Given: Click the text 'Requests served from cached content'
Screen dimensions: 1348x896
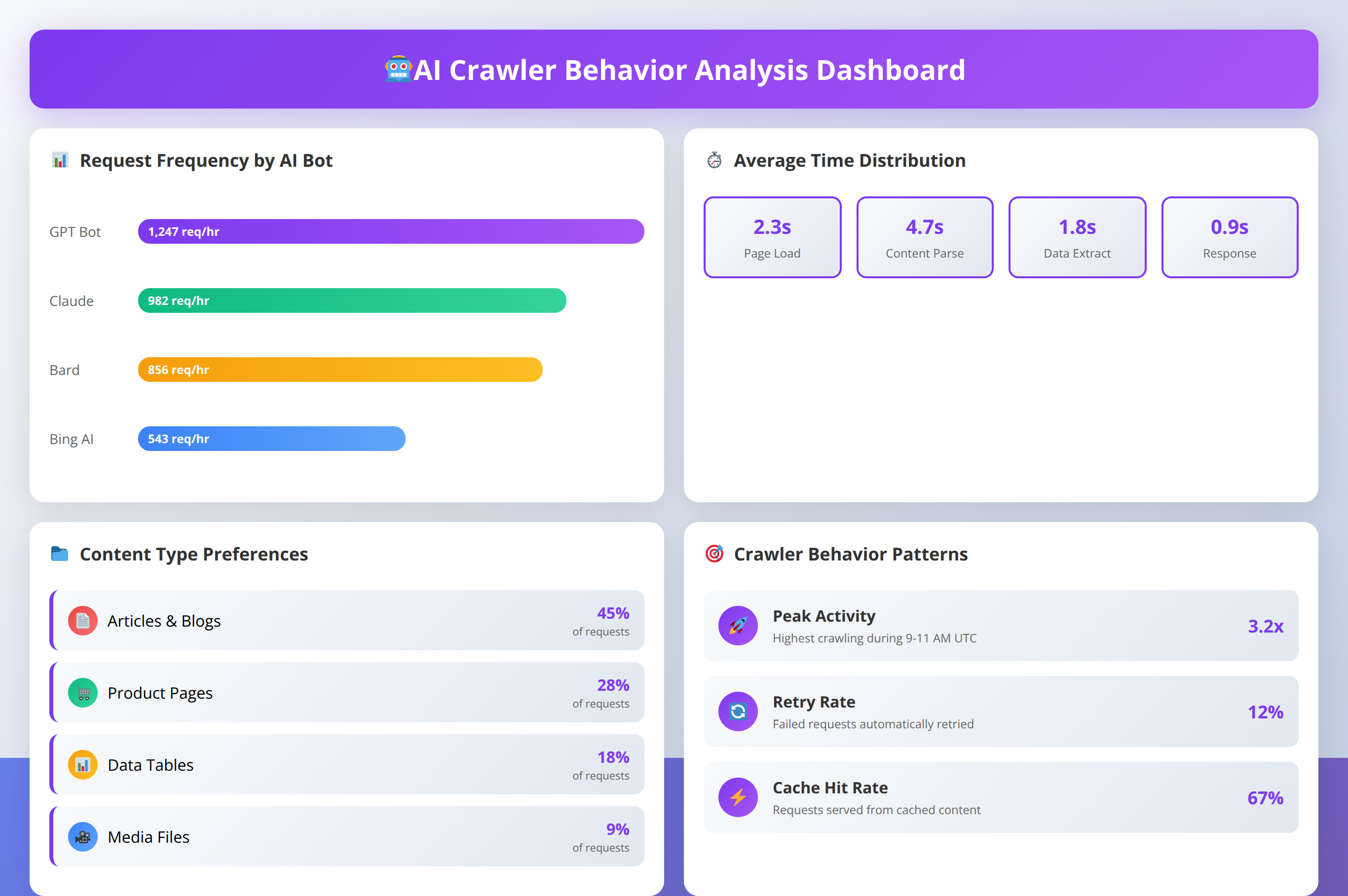Looking at the screenshot, I should coord(877,810).
